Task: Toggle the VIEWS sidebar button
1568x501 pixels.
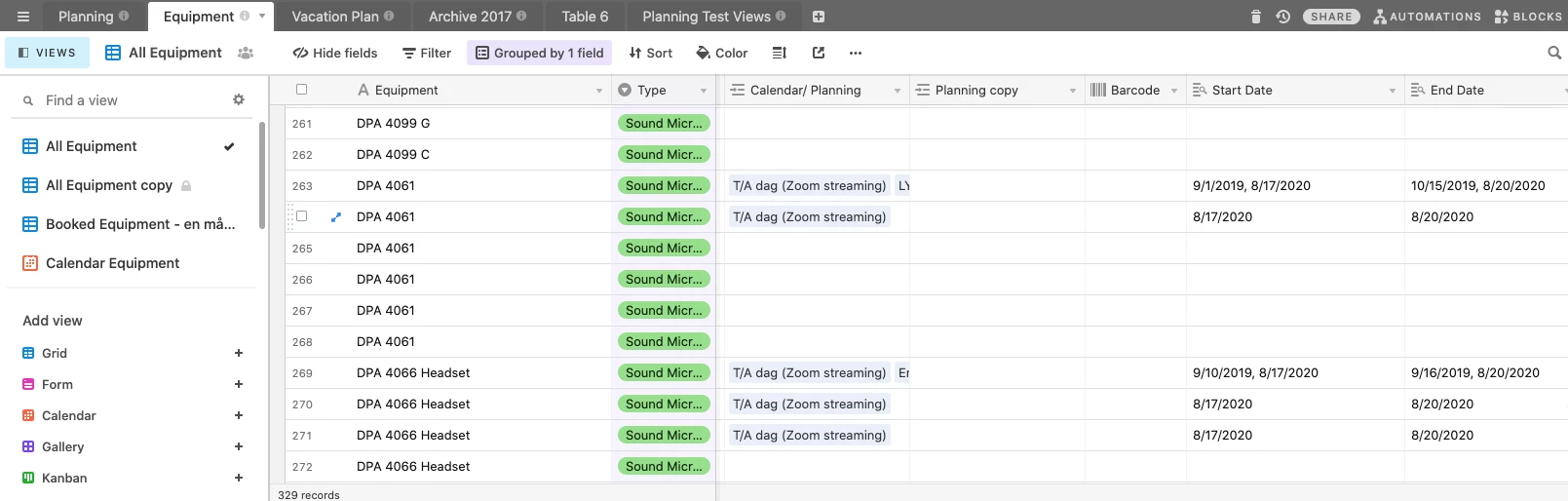Action: pos(47,53)
